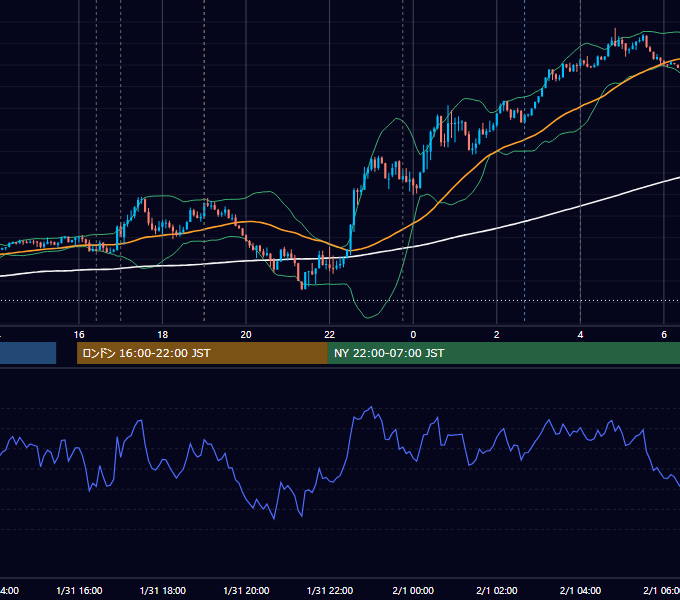
Task: Click the ロンドン 16:00-22:00 JST session bar
Action: click(202, 353)
